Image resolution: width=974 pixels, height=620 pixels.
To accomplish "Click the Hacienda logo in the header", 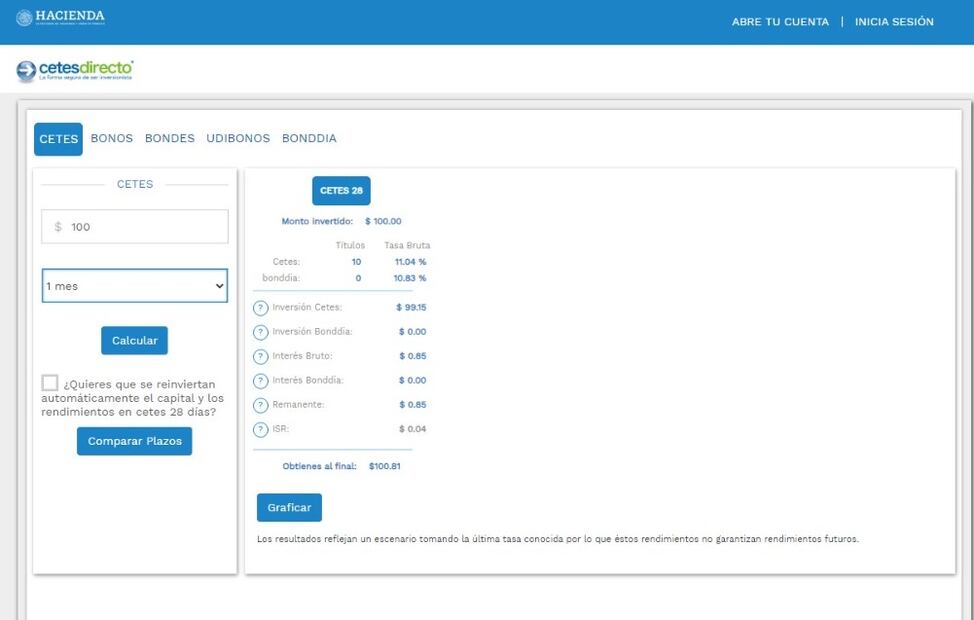I will coord(61,17).
